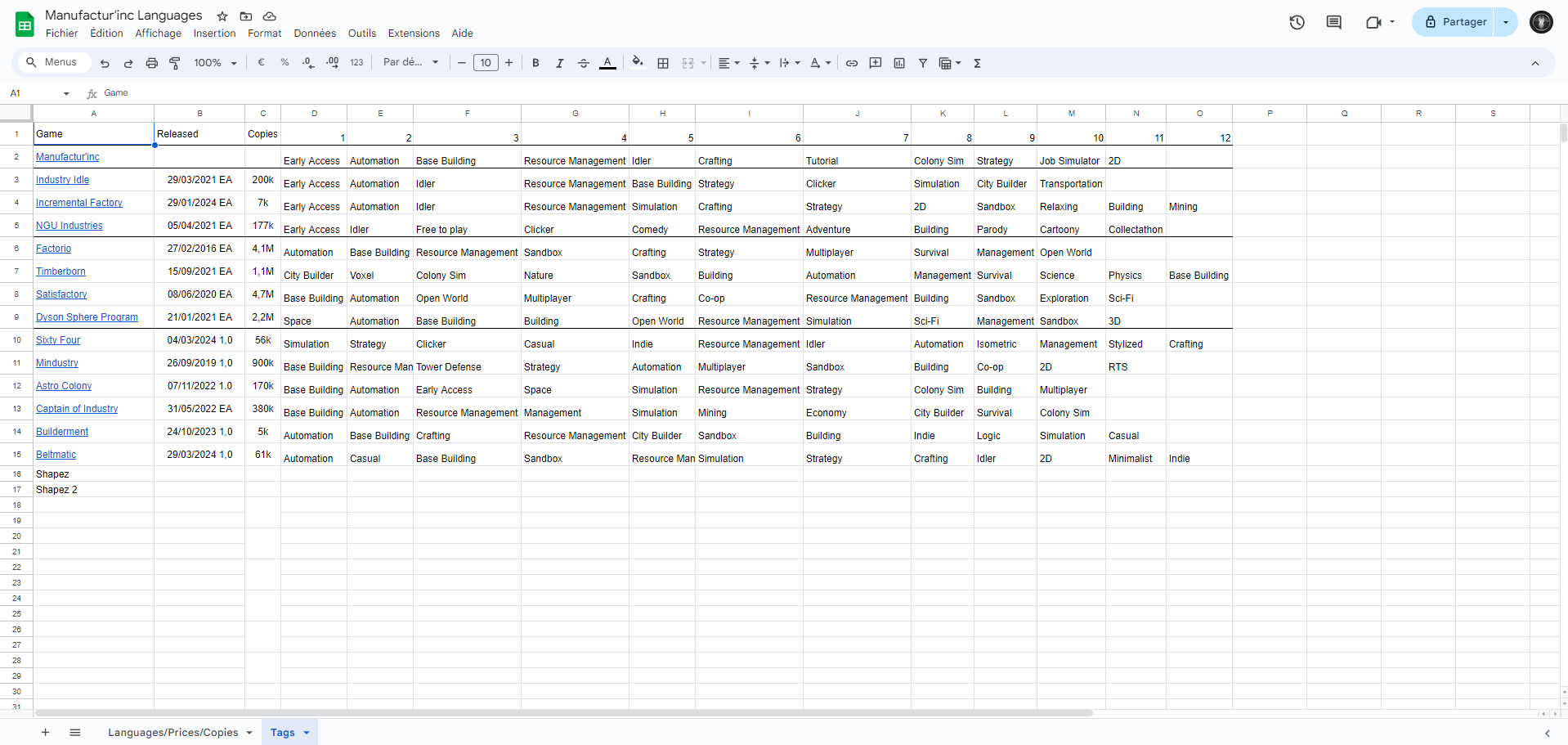The height and width of the screenshot is (745, 1568).
Task: Collapse the toolbar with chevron
Action: 1534,63
